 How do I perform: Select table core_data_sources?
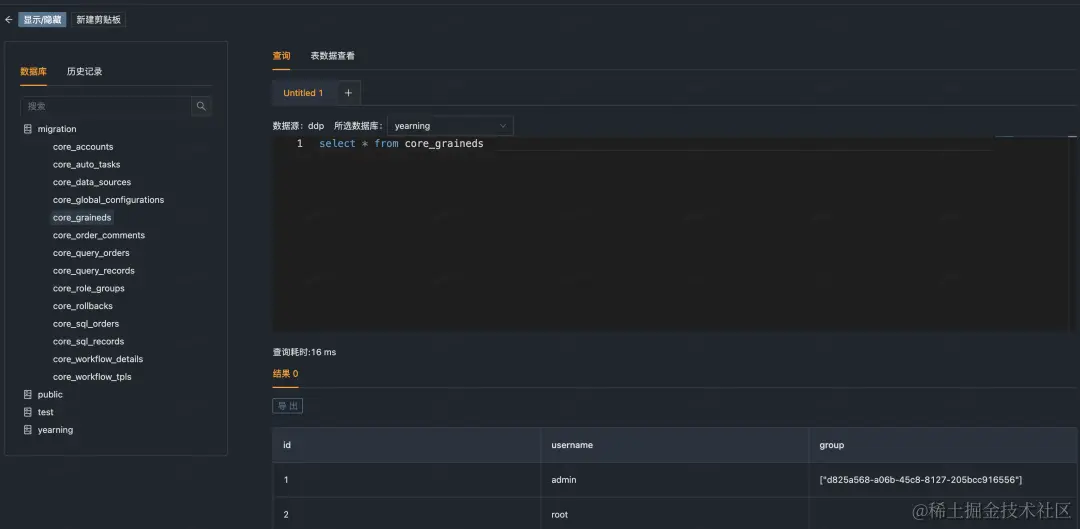point(92,182)
